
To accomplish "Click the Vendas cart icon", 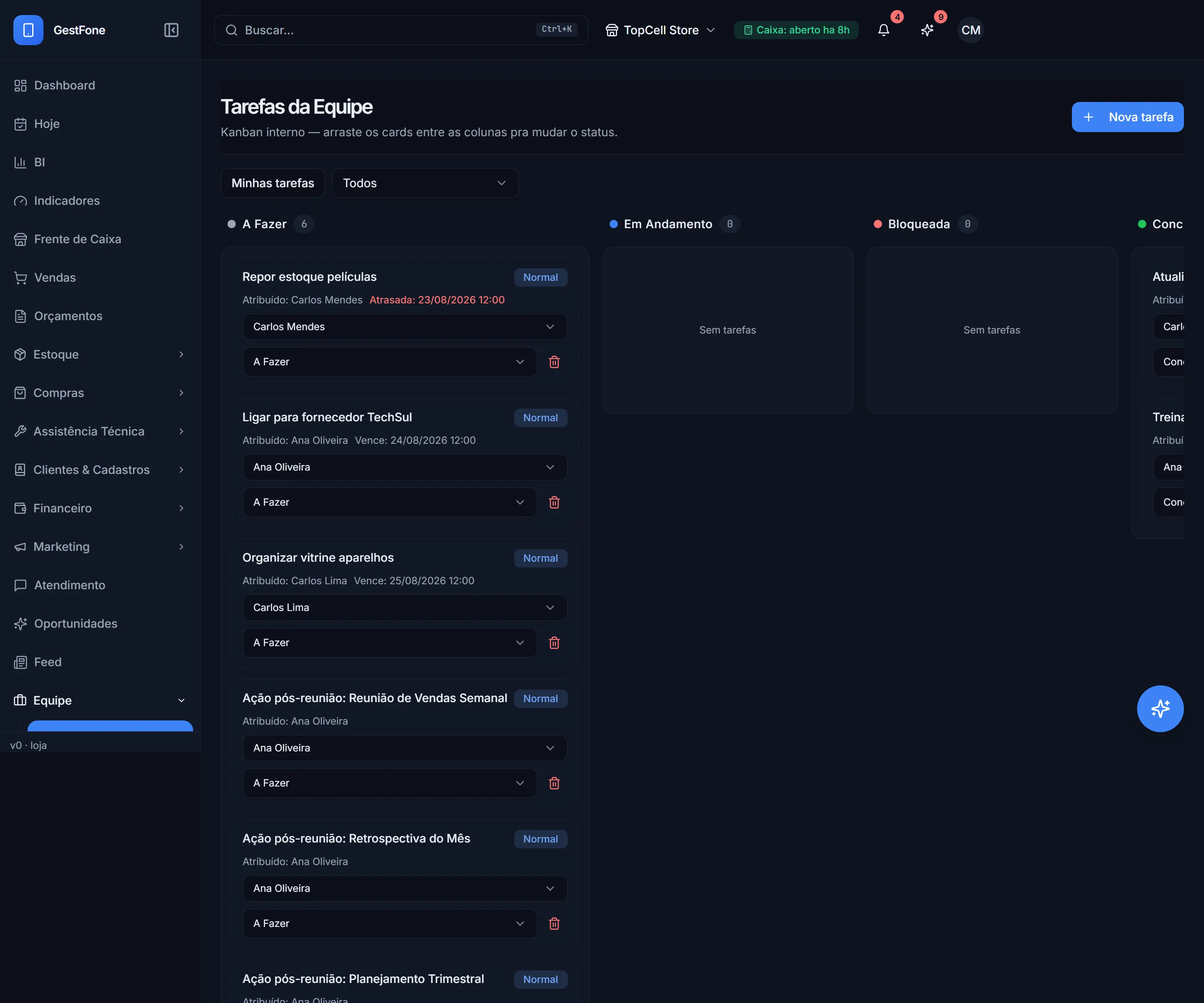I will pos(20,277).
